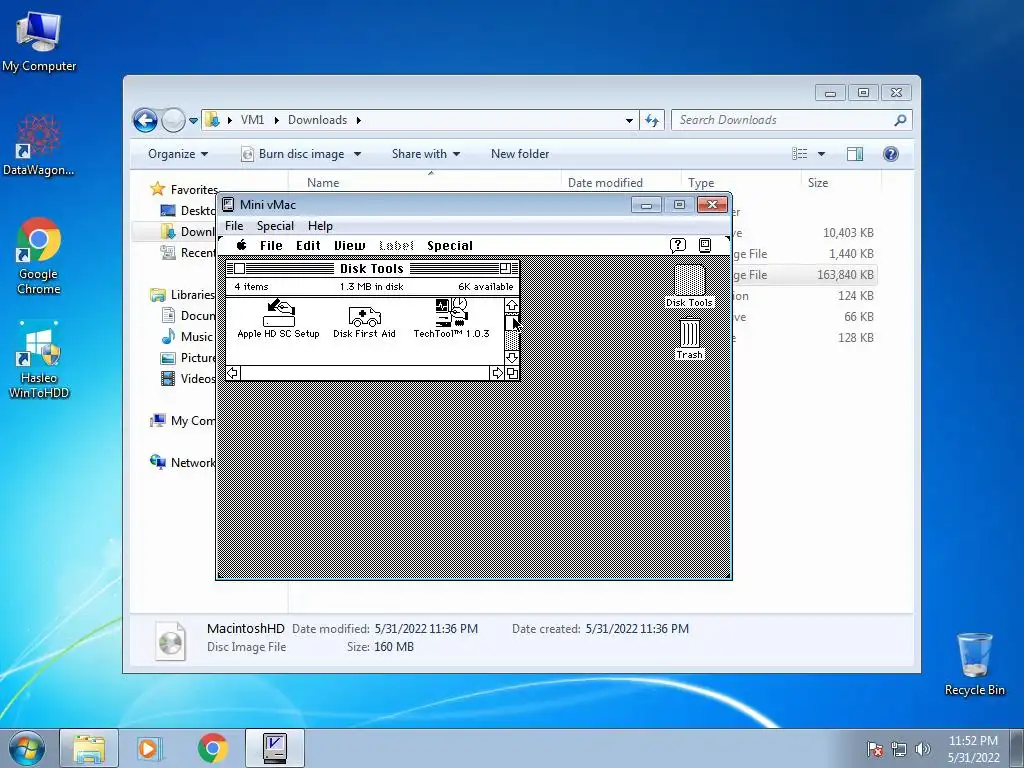Open the Special menu in Mini vMac window
1024x768 pixels.
point(275,225)
